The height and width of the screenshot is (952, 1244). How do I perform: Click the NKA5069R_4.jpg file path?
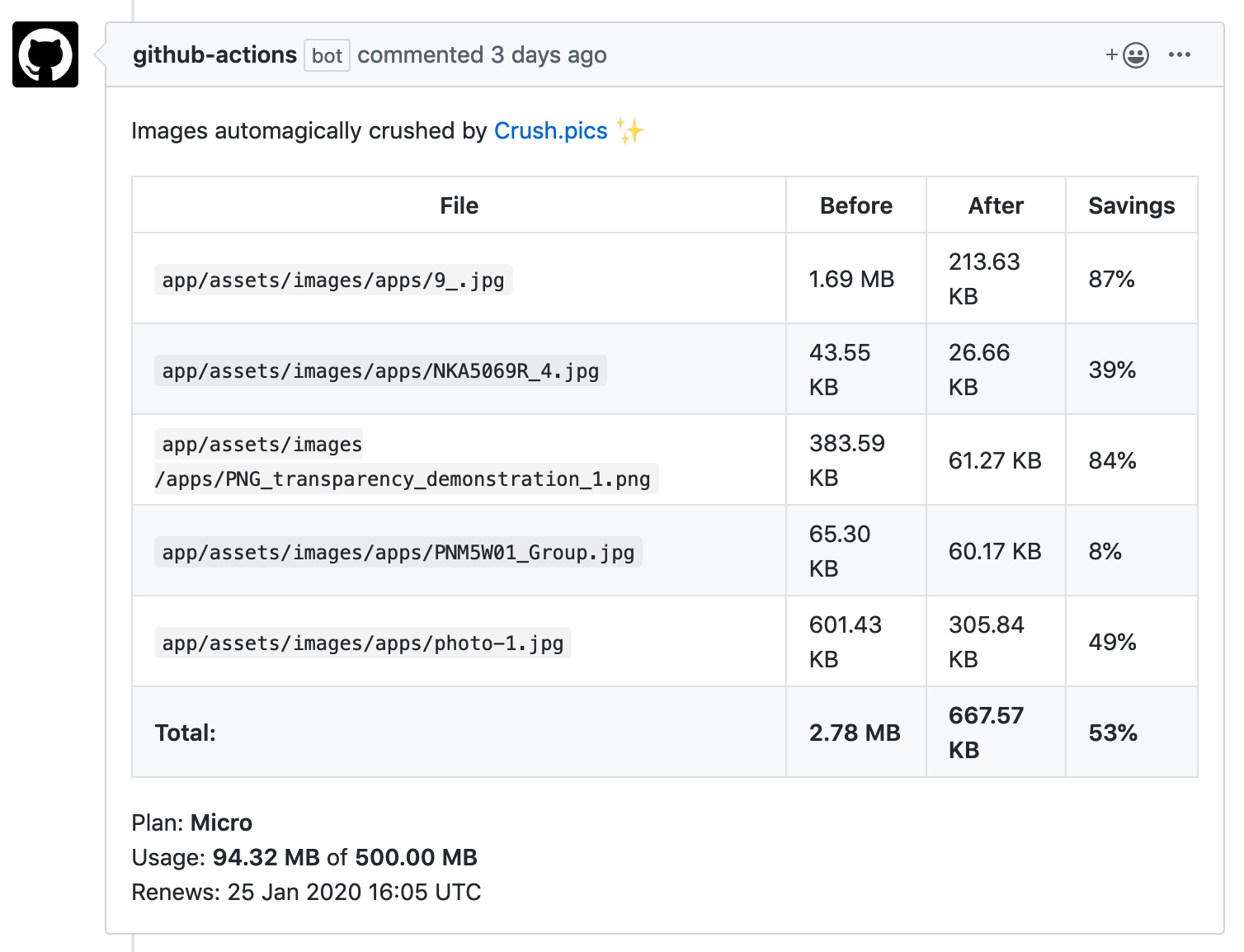tap(379, 370)
